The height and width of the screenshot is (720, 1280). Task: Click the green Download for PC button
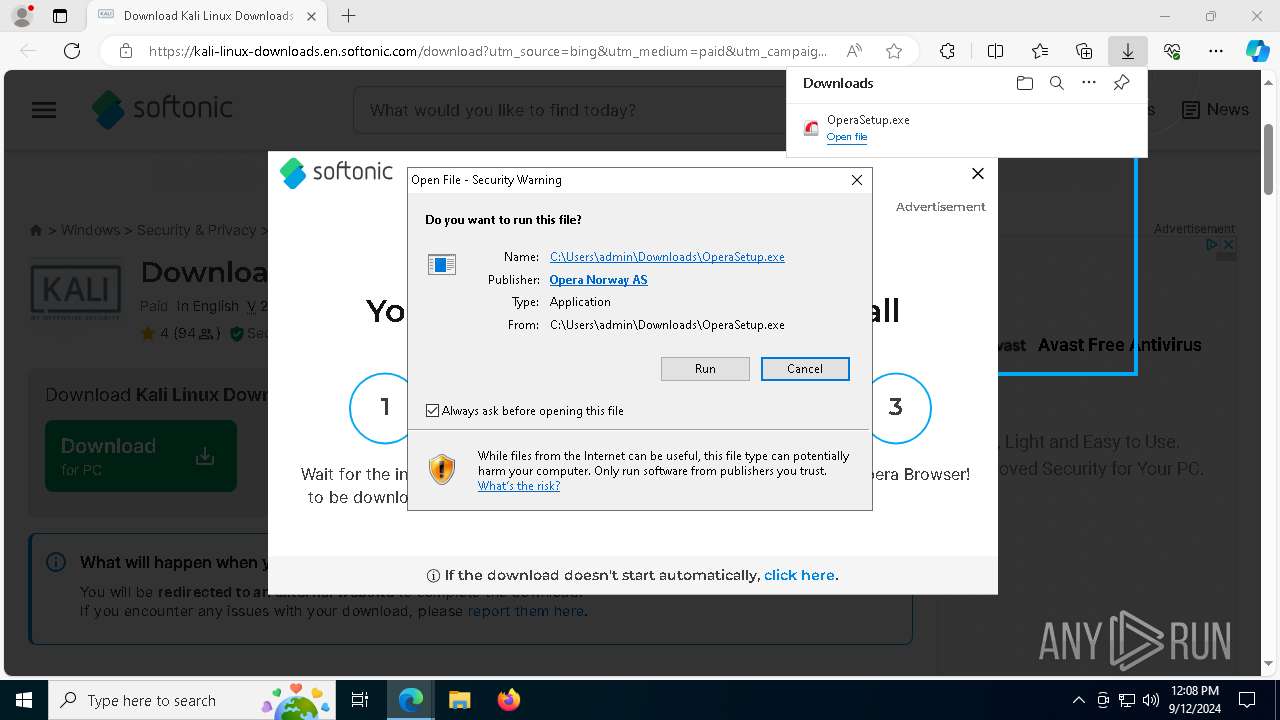(141, 456)
